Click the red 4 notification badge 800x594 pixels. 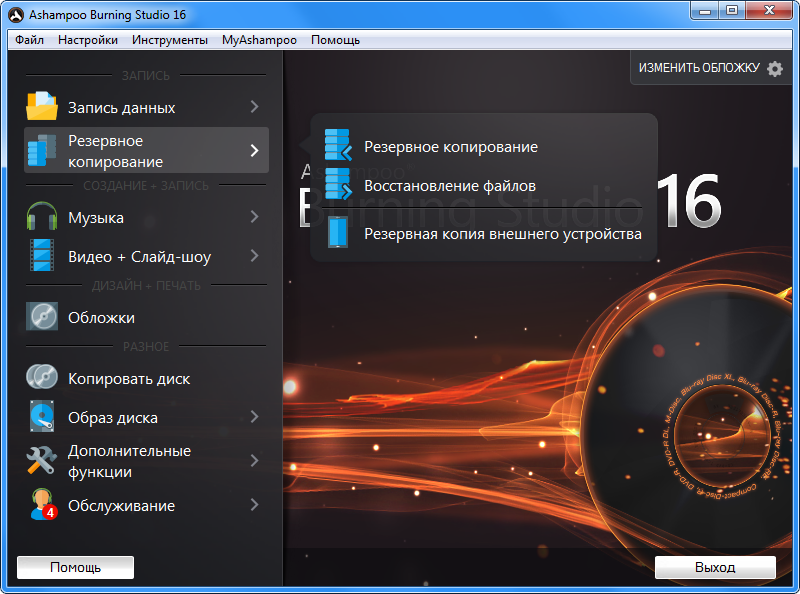point(49,512)
